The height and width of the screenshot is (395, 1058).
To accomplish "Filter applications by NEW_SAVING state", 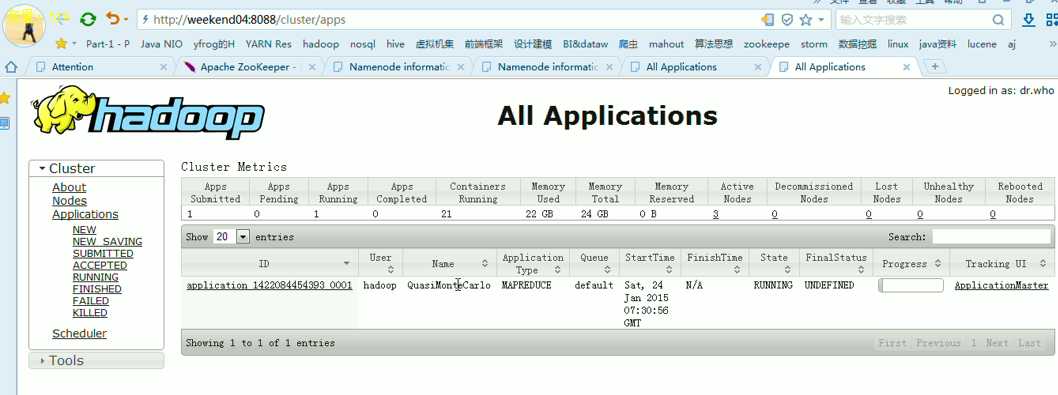I will (x=107, y=242).
